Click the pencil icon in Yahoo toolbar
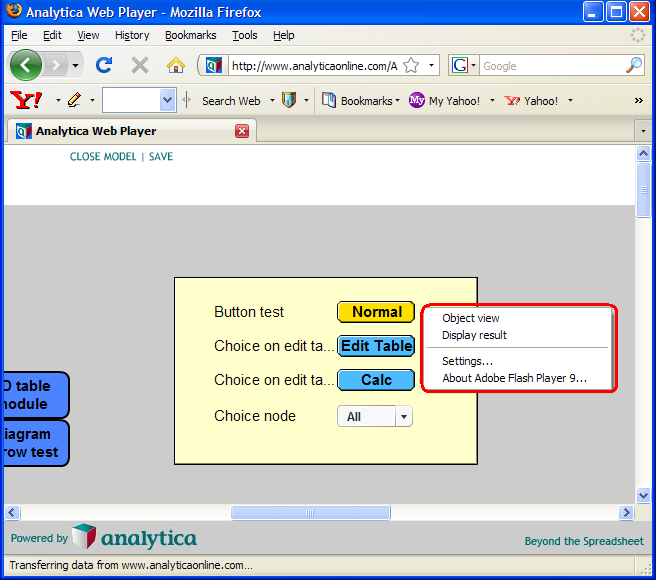 74,100
